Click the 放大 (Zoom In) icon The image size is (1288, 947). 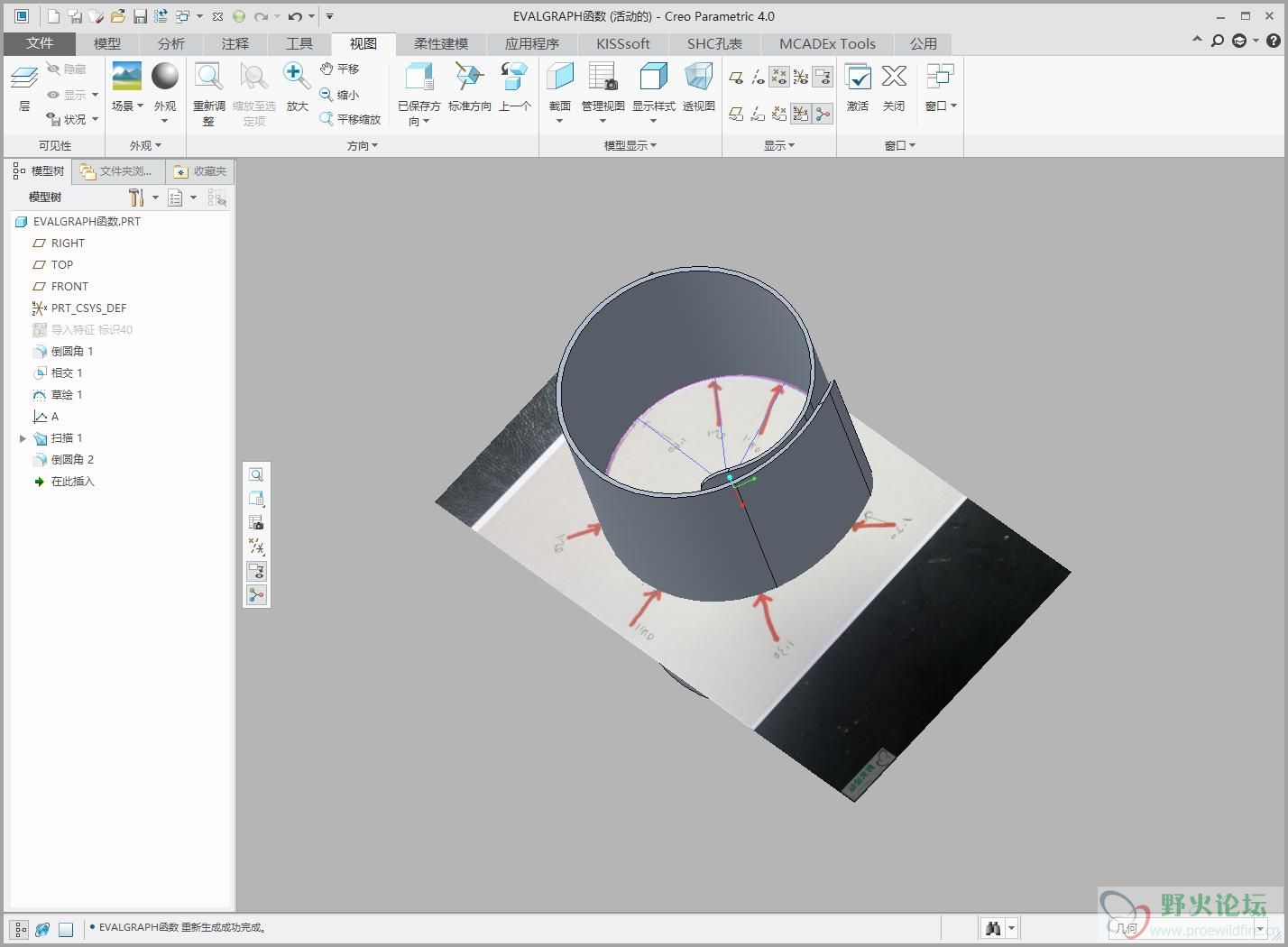[297, 77]
